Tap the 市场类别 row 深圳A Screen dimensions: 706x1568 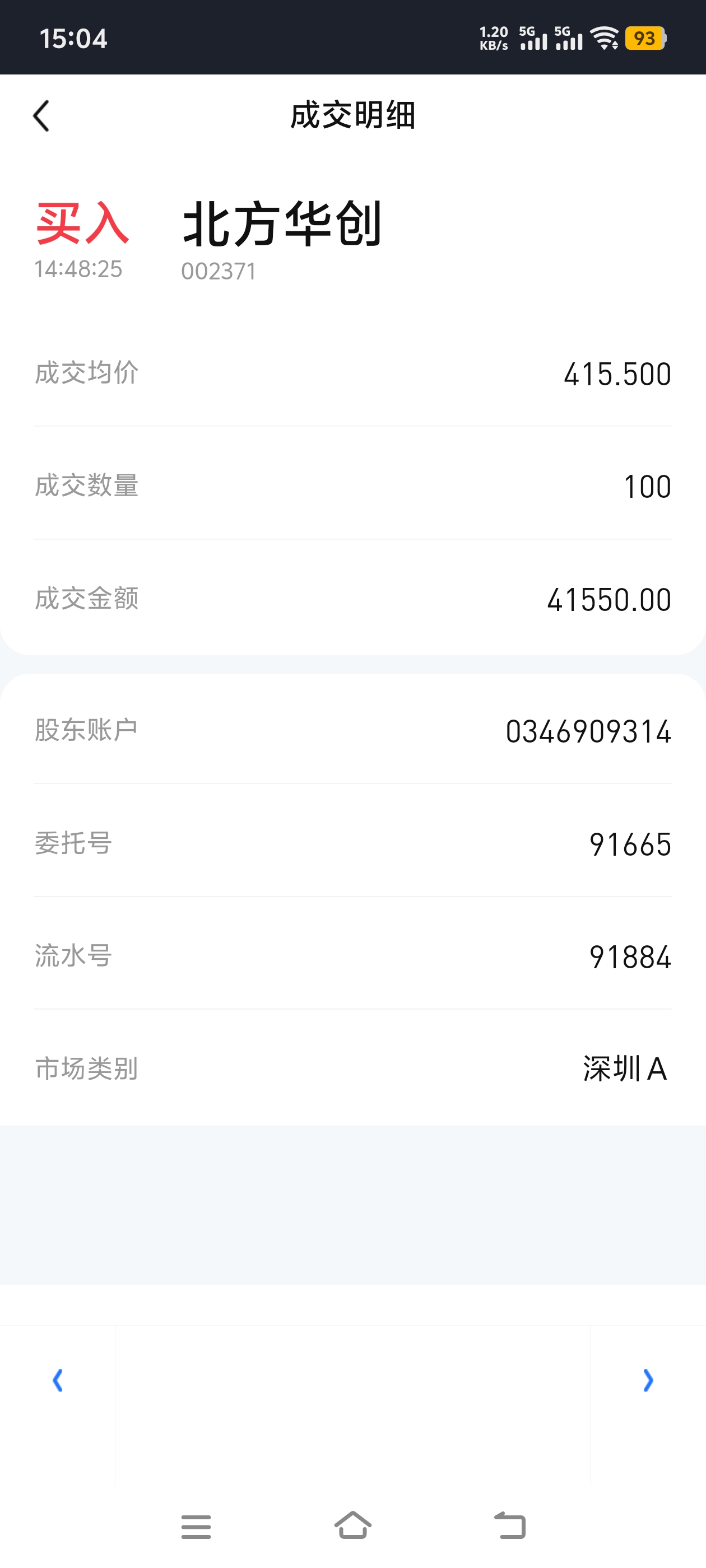tap(352, 1068)
